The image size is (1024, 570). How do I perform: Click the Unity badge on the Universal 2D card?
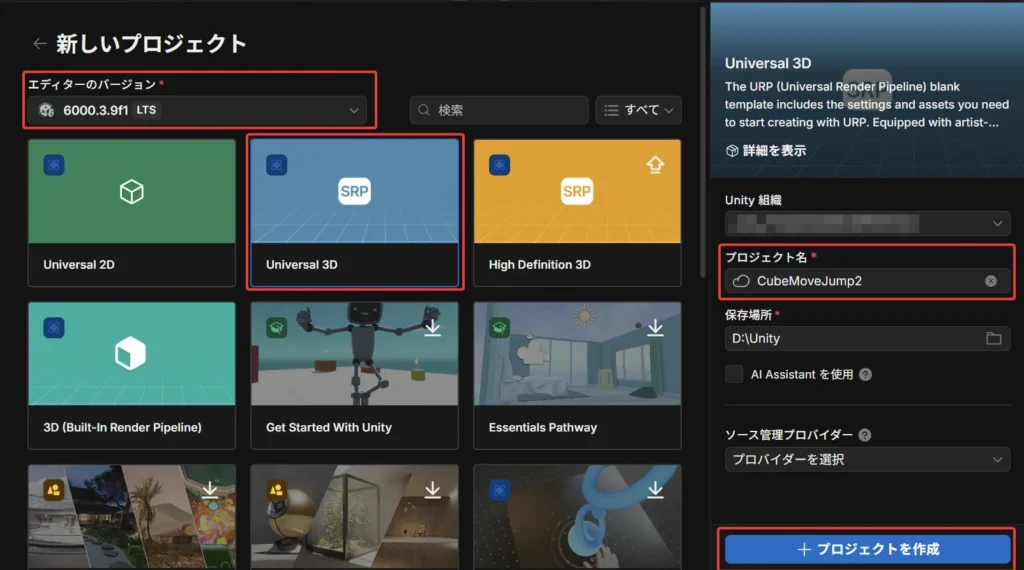click(x=54, y=165)
